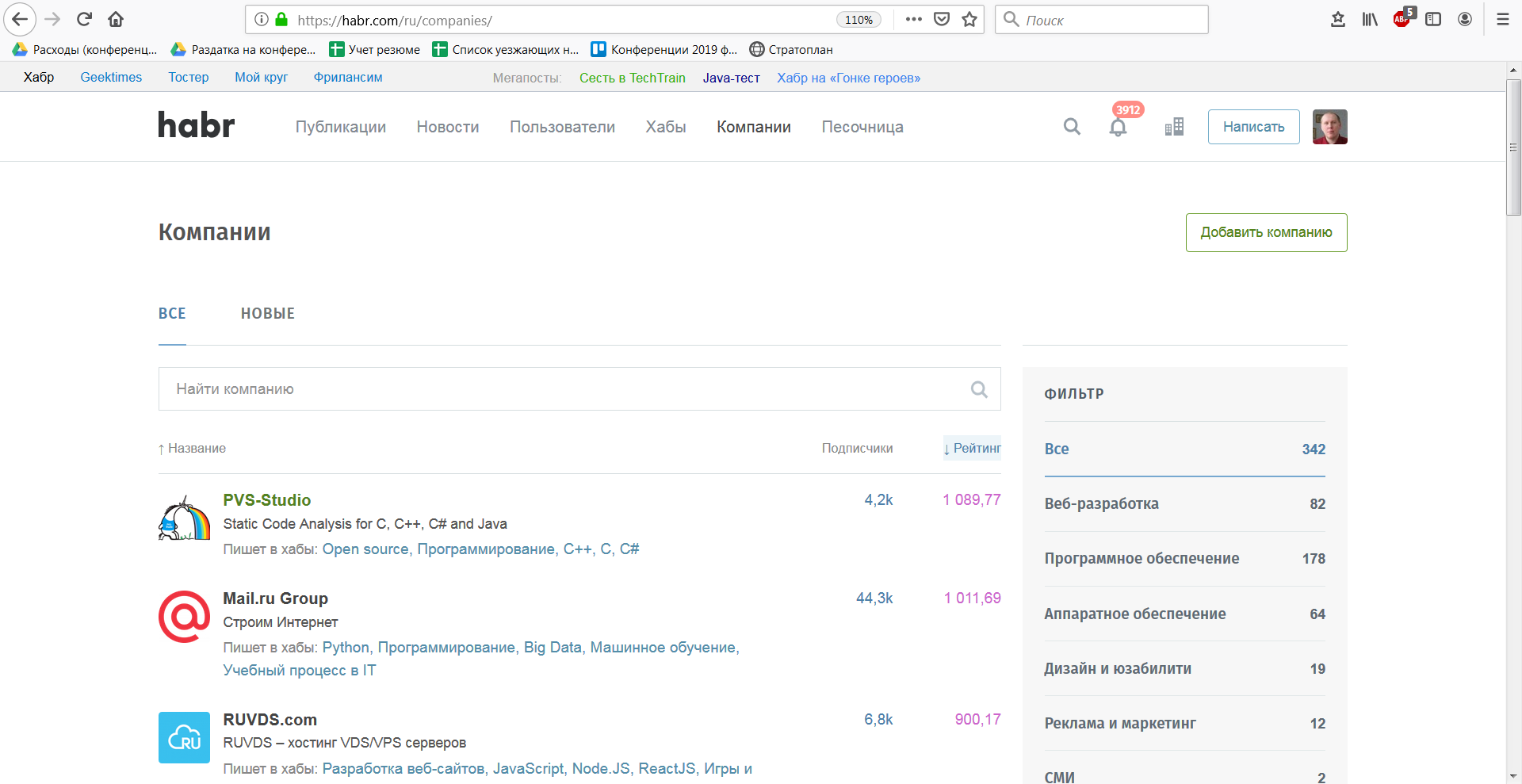Switch to the ВСЕ tab

coord(172,313)
